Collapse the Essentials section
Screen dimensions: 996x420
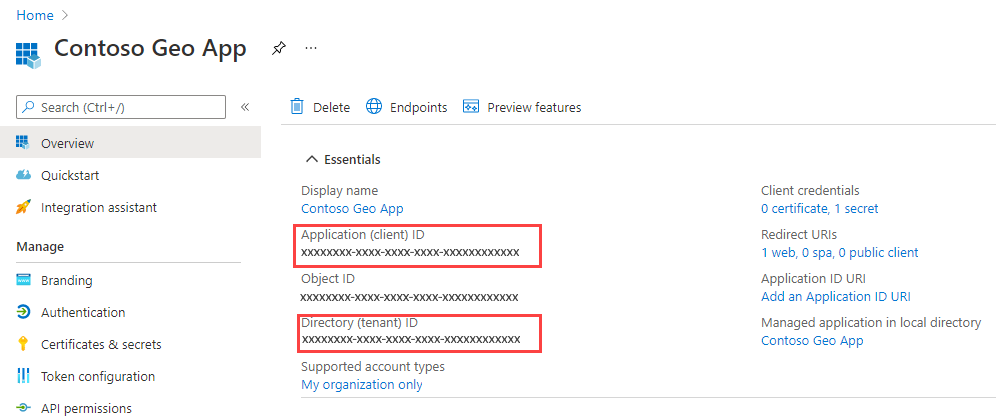click(x=311, y=159)
